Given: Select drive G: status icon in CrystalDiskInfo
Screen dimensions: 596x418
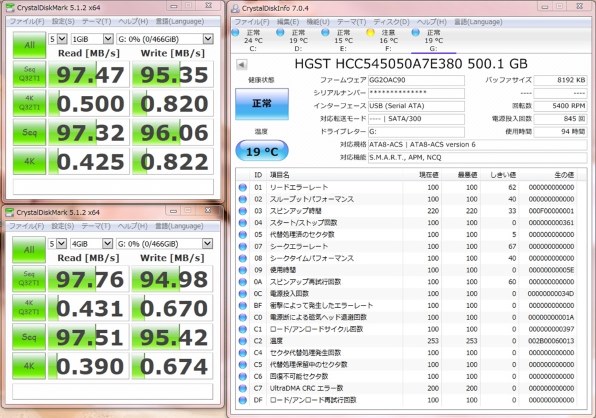Looking at the screenshot, I should coord(415,33).
